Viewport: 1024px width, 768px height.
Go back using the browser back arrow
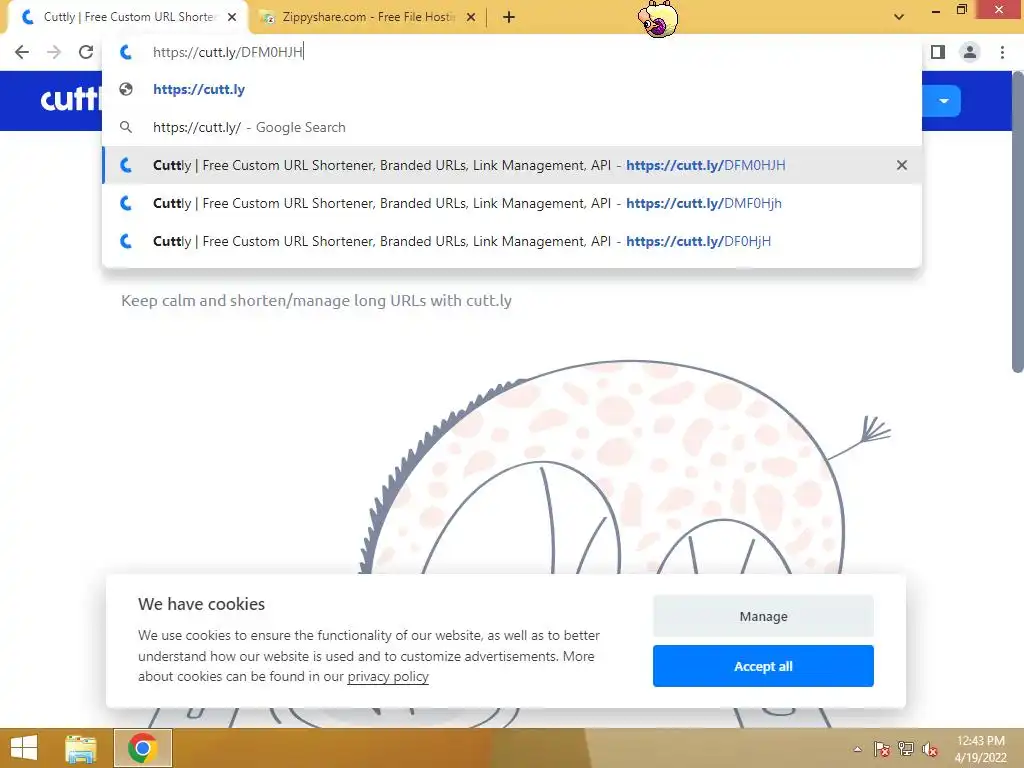click(x=22, y=52)
